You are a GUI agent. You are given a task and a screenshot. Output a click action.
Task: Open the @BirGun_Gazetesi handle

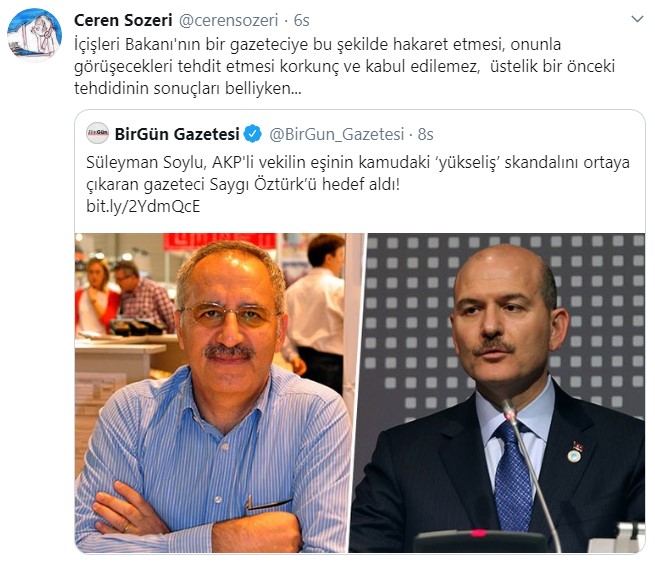click(337, 134)
